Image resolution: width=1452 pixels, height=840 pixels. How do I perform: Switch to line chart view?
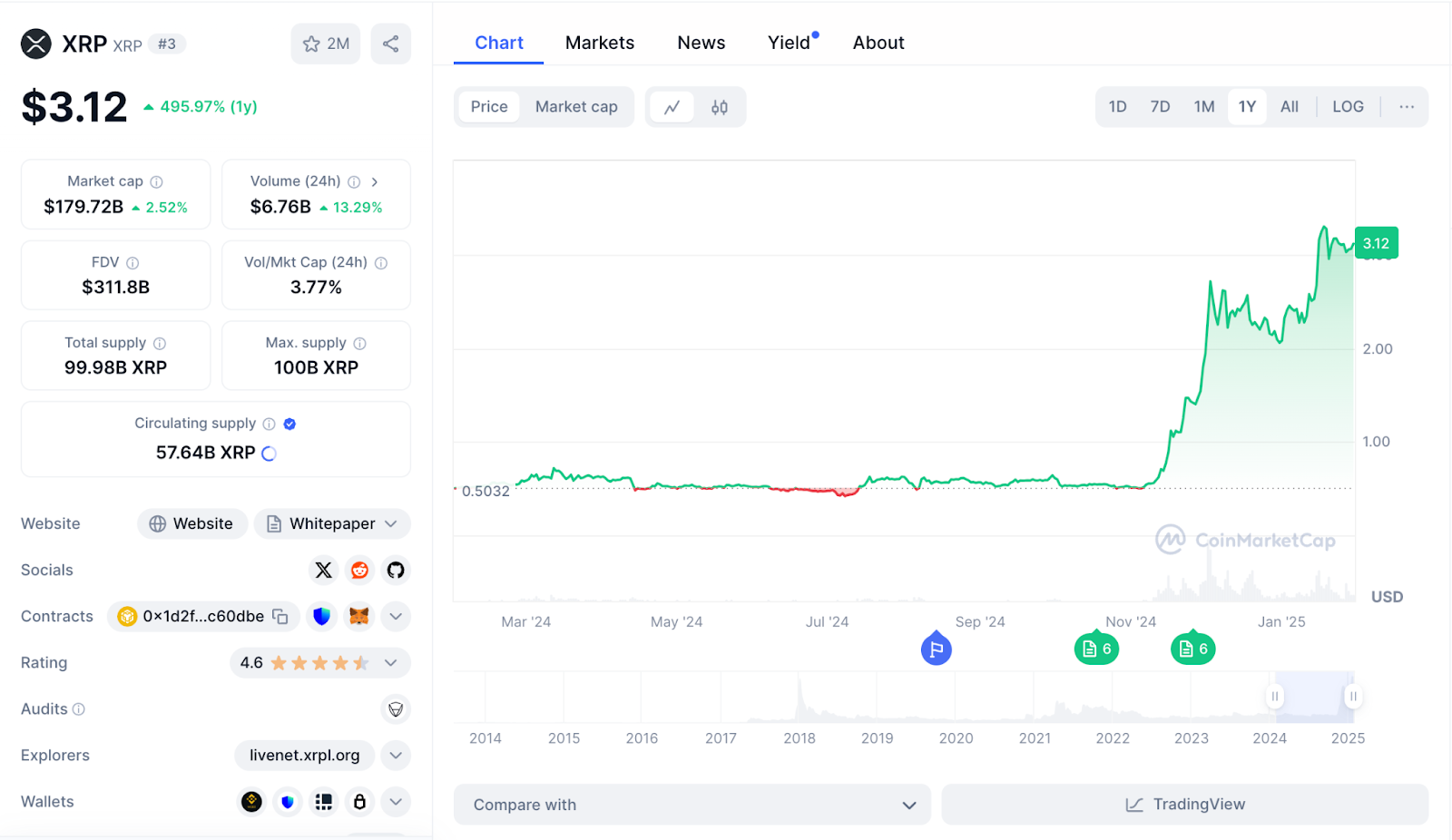[672, 107]
